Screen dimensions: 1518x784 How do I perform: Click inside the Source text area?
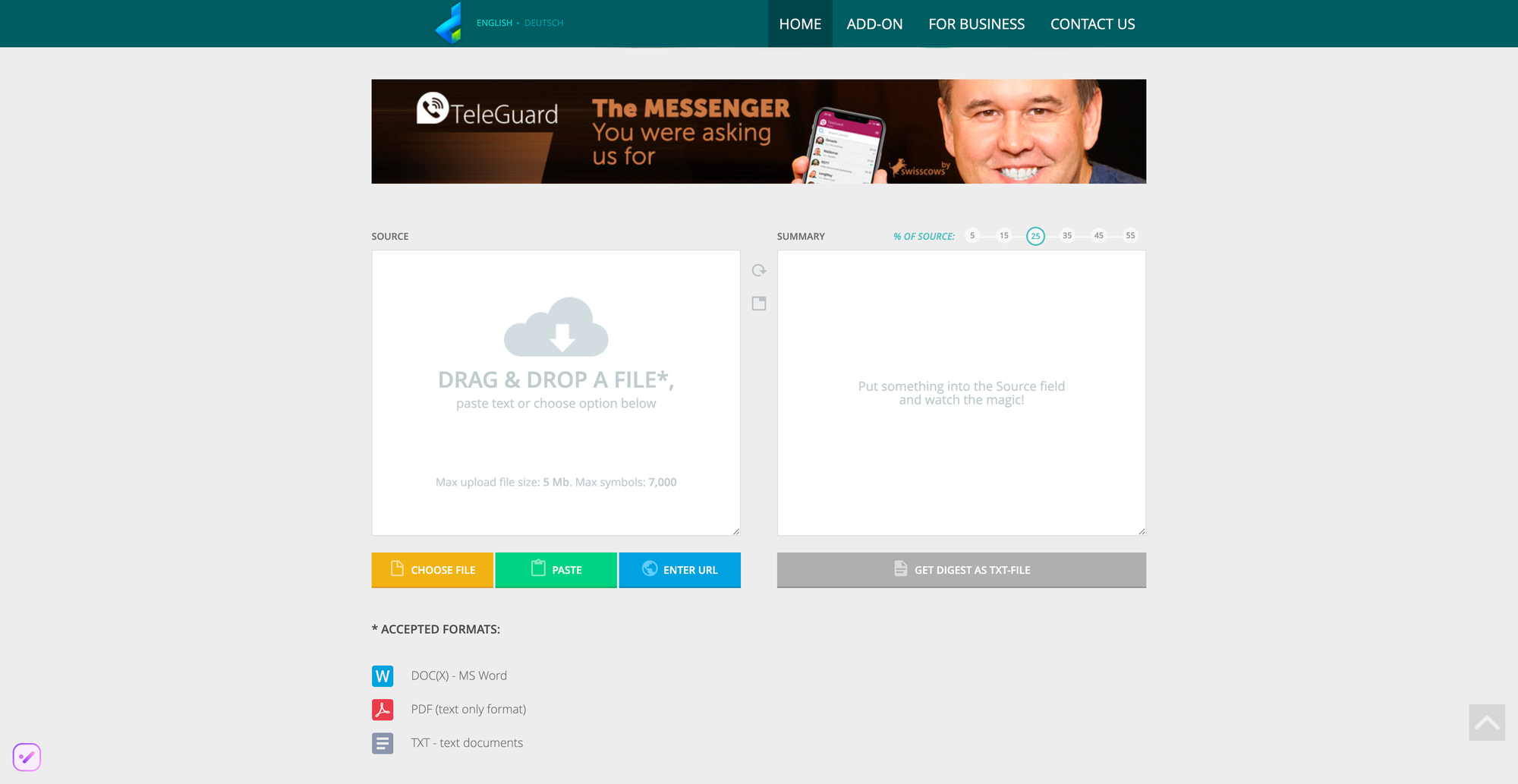coord(556,393)
